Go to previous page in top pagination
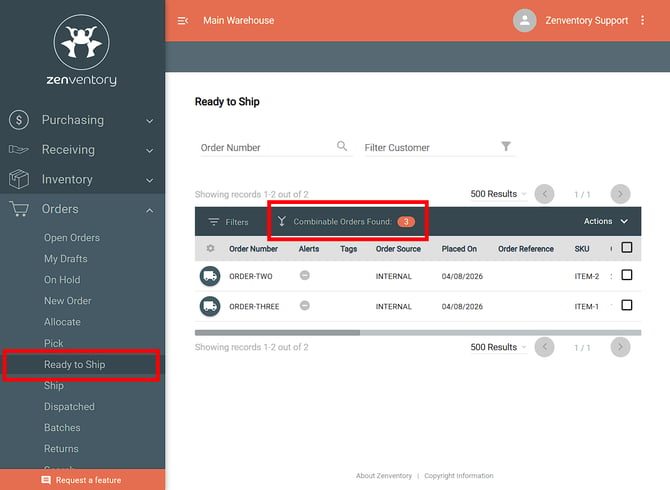The width and height of the screenshot is (670, 490). point(544,194)
